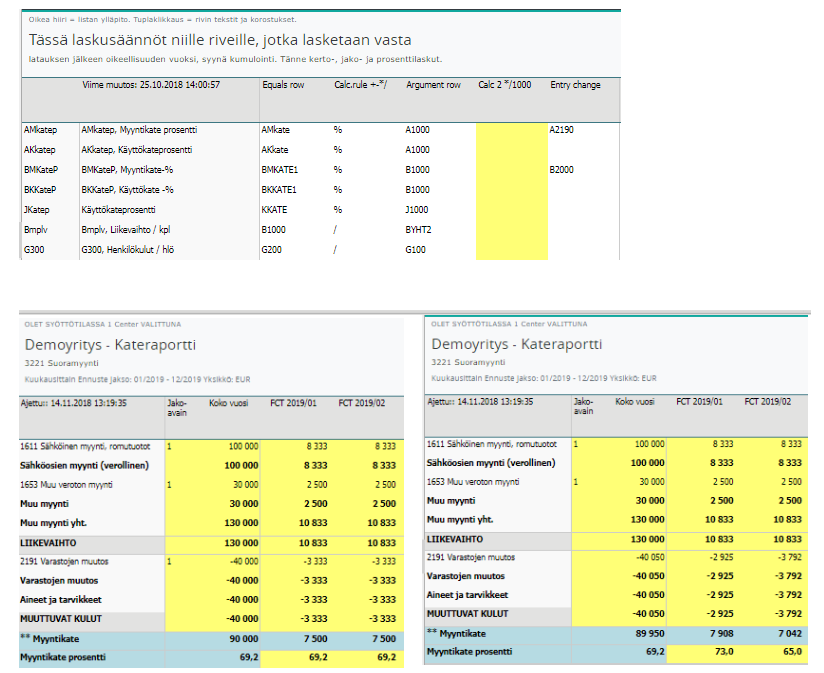824x673 pixels.
Task: Click the KKATE equals row cell
Action: point(274,210)
